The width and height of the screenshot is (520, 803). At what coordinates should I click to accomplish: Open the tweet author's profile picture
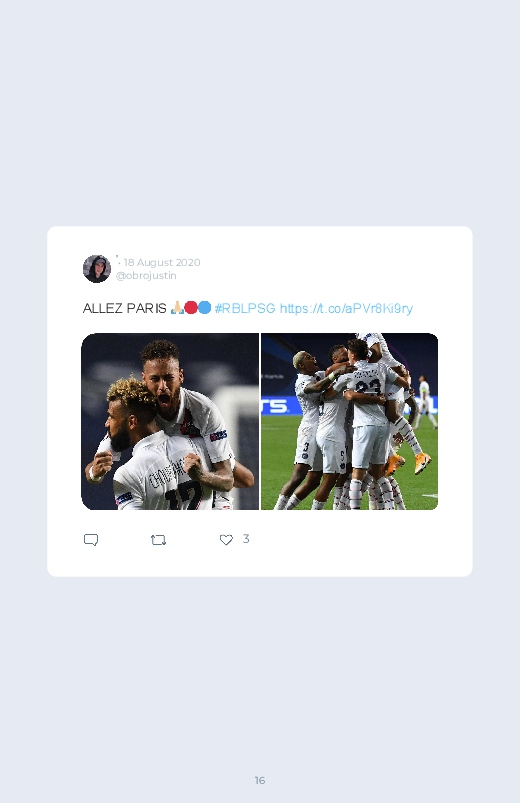(x=97, y=268)
